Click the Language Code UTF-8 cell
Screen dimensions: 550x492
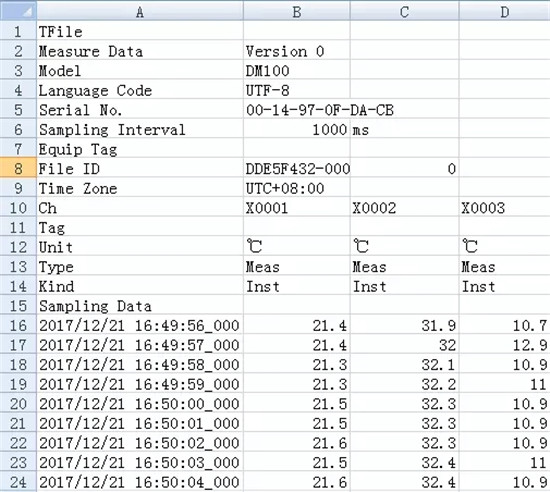tap(296, 90)
